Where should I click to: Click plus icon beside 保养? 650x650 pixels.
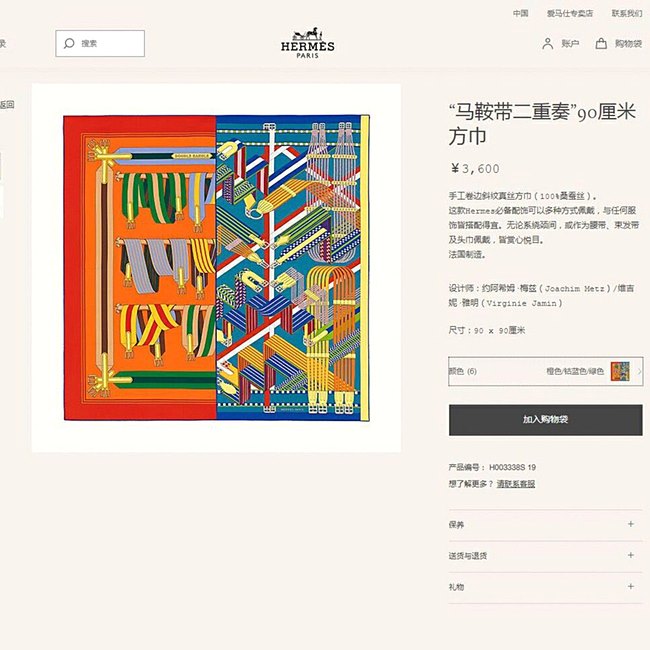pyautogui.click(x=631, y=524)
